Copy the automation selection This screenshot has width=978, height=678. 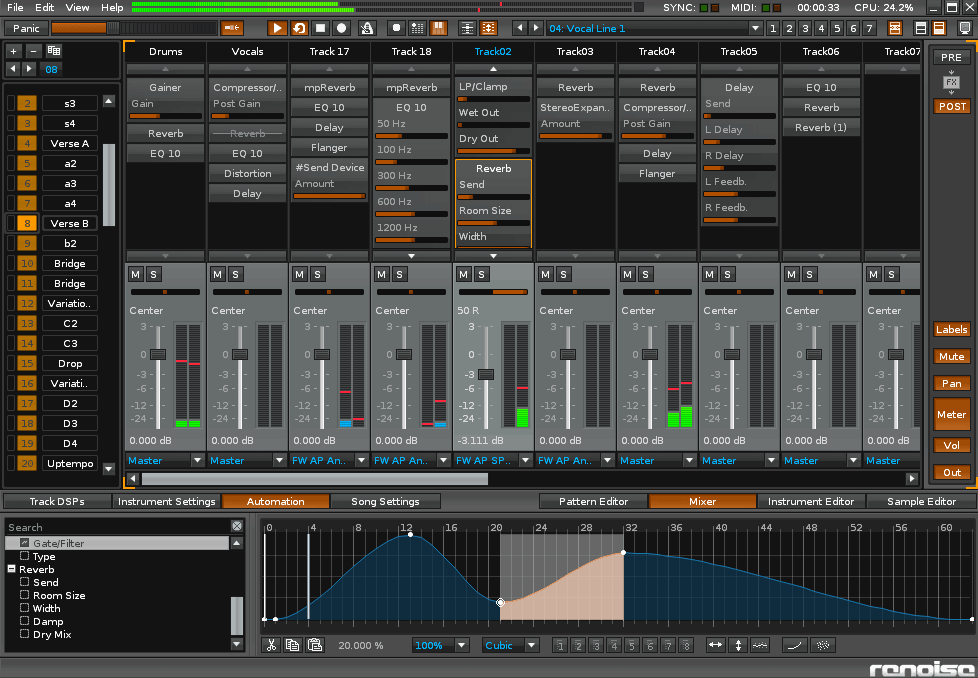(x=293, y=645)
